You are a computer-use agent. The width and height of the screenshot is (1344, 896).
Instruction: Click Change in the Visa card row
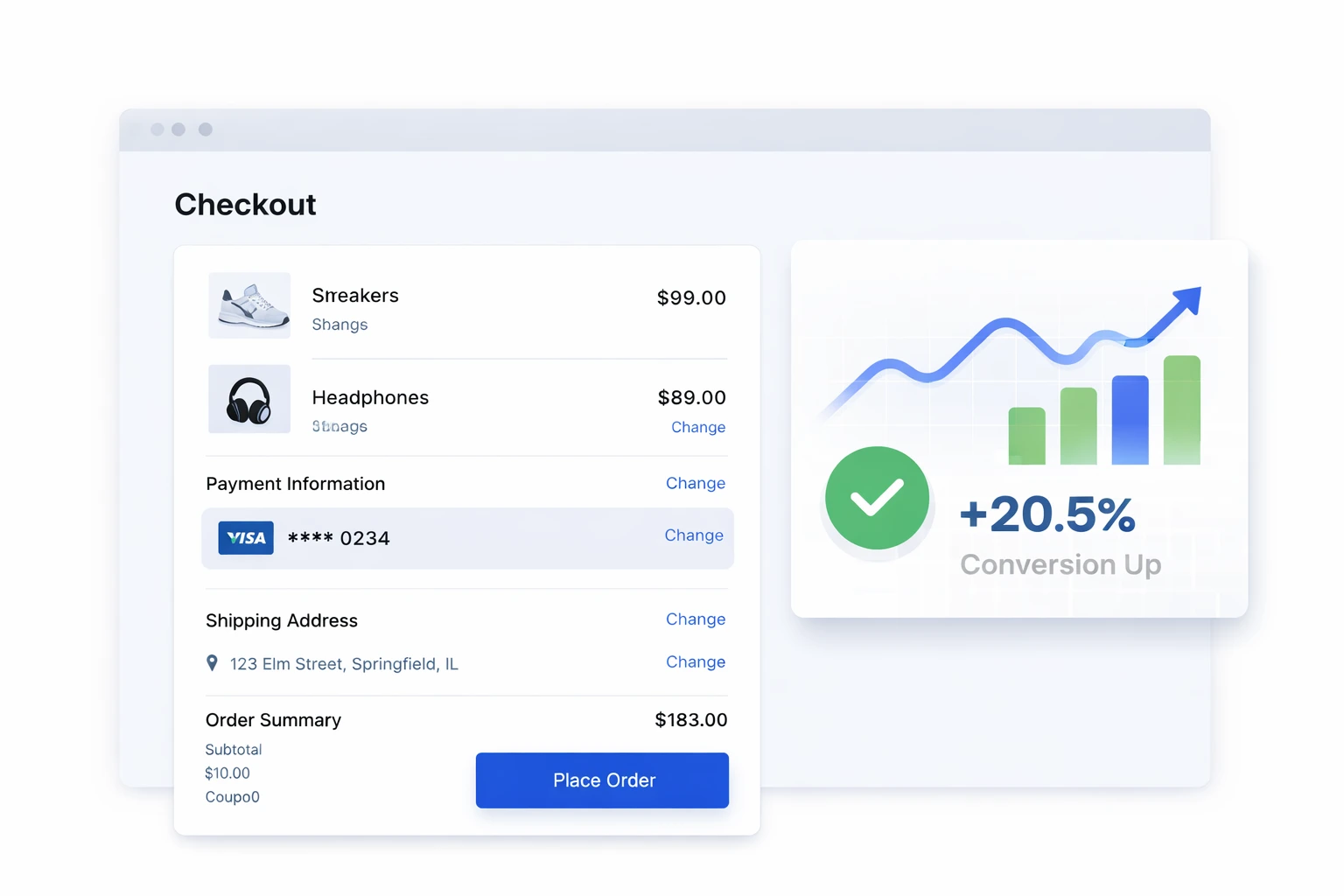694,535
